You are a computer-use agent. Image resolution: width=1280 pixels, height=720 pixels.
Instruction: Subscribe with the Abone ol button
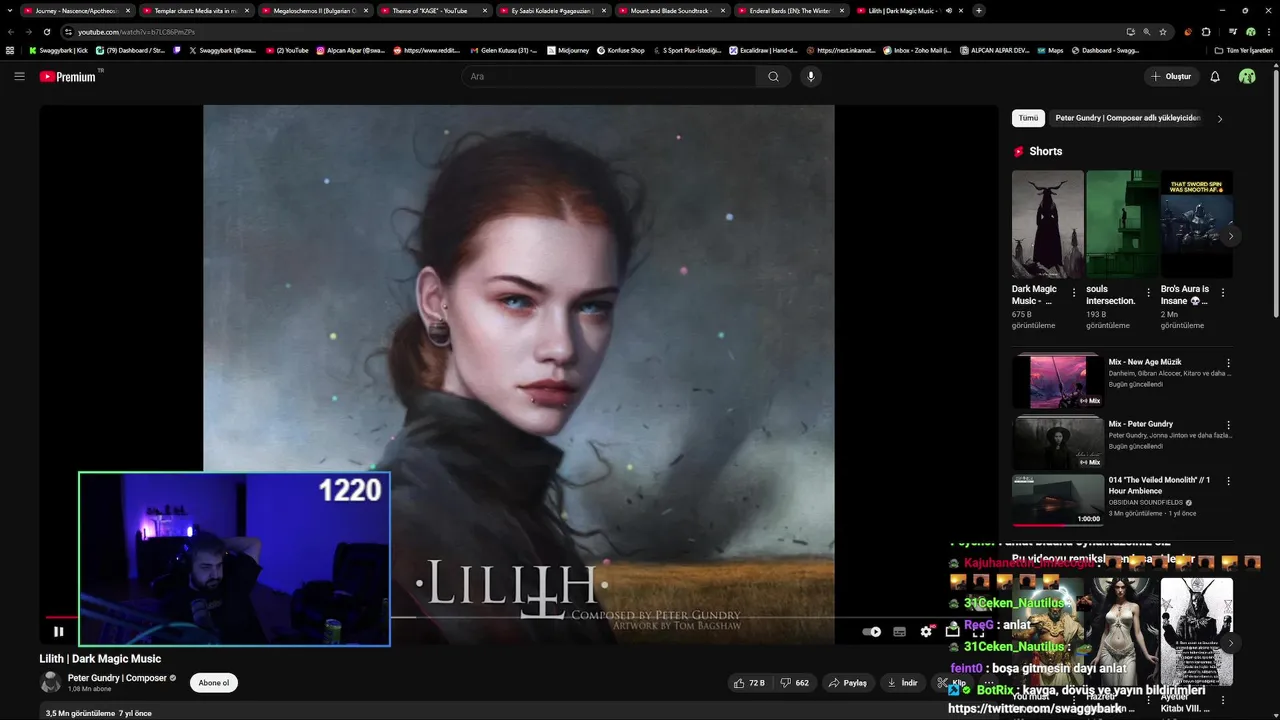(x=214, y=683)
